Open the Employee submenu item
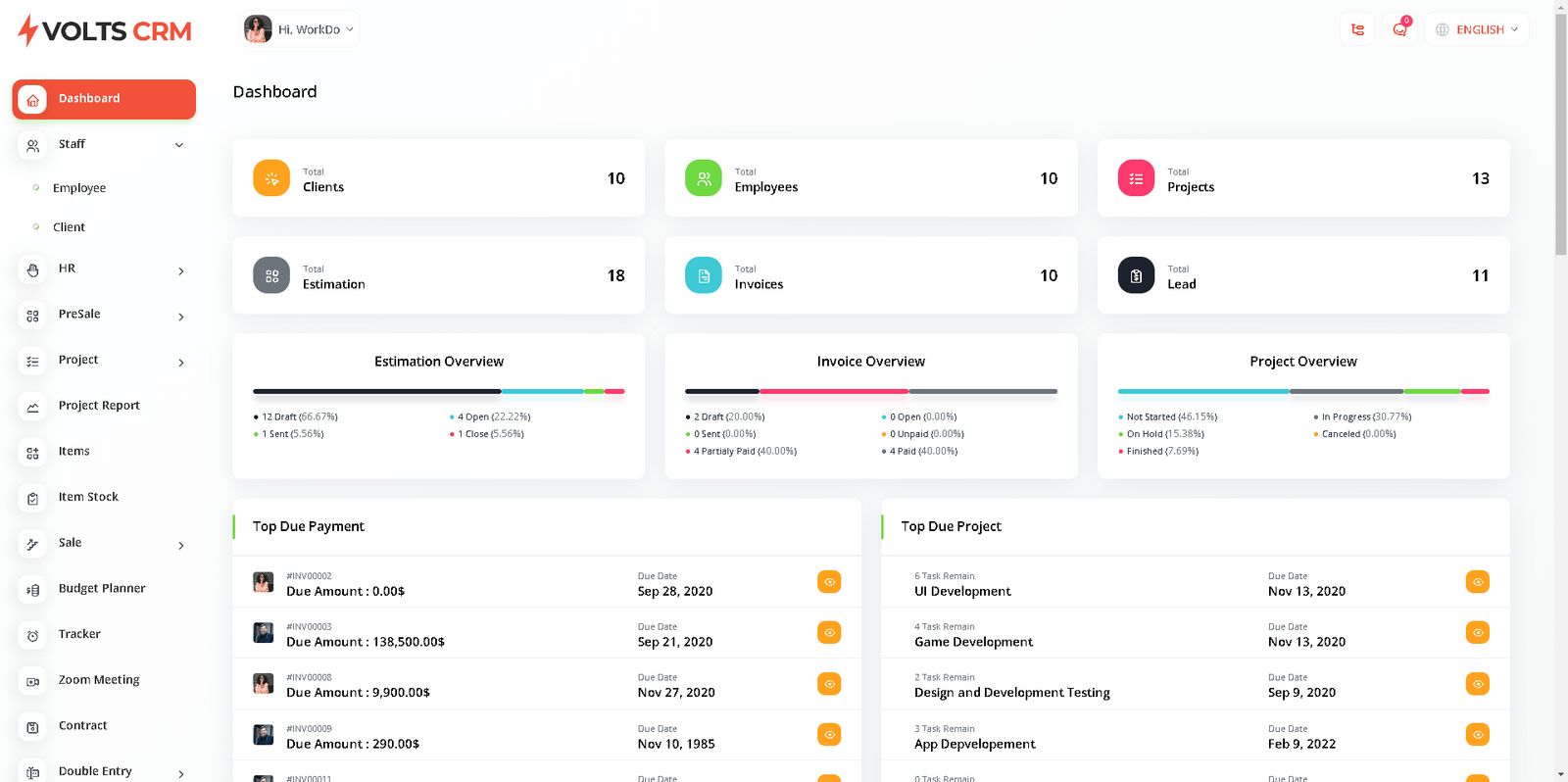The width and height of the screenshot is (1568, 782). 79,188
